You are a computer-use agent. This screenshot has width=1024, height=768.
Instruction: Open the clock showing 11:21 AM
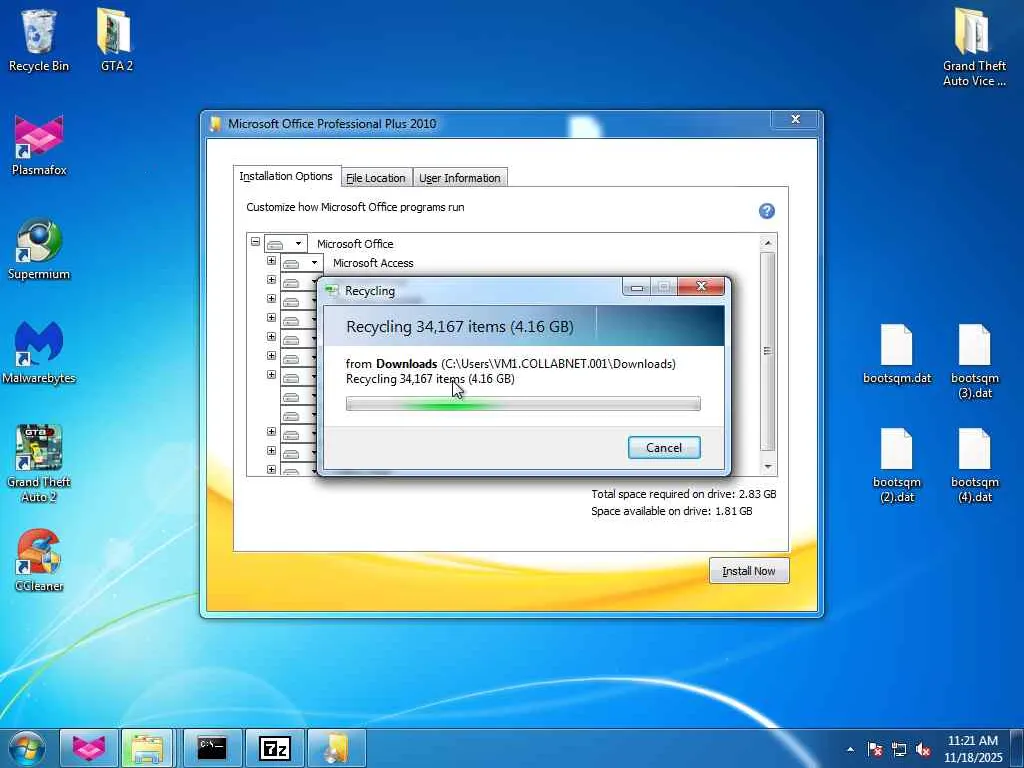click(972, 748)
